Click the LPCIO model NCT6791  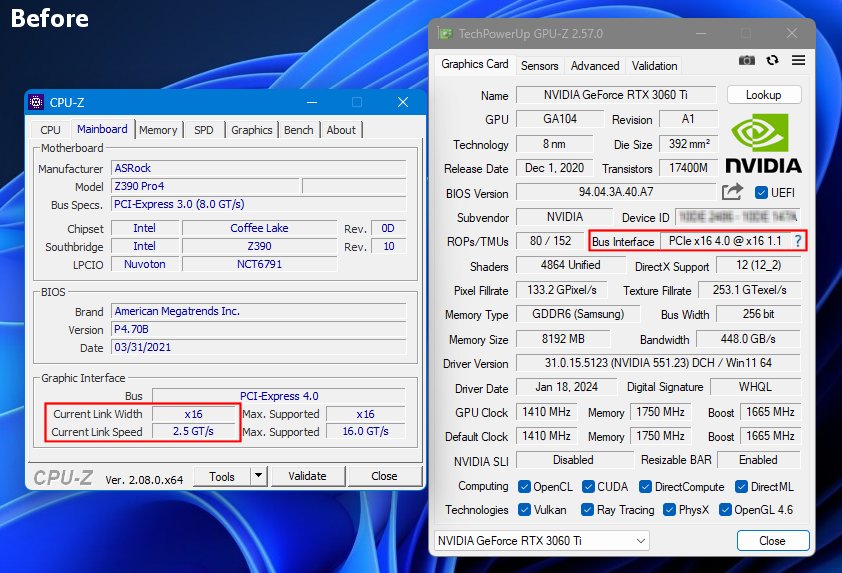(259, 264)
